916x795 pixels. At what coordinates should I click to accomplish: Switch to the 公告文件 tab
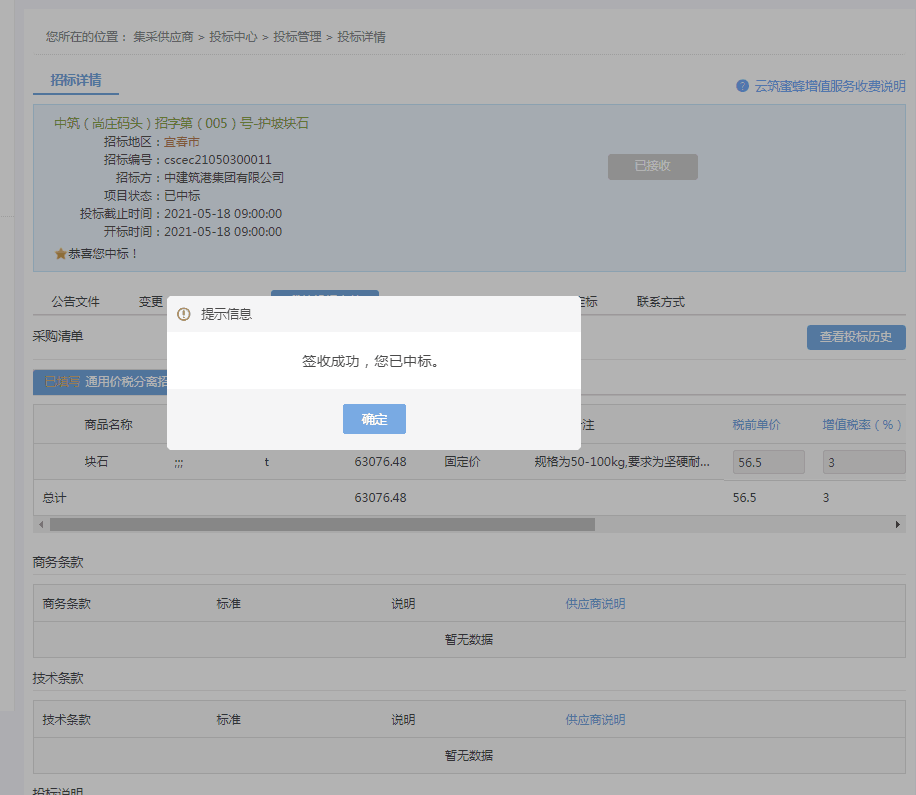point(76,302)
